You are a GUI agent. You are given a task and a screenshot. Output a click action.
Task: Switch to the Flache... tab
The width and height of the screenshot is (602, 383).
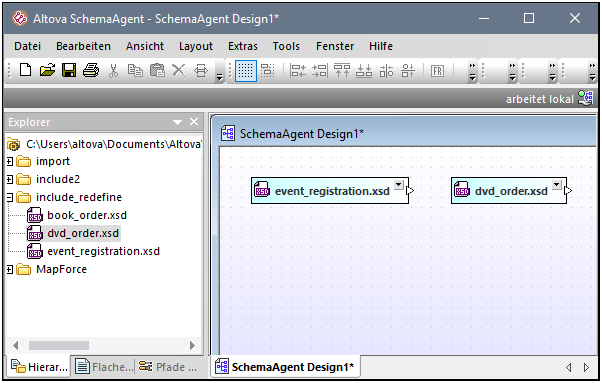104,367
